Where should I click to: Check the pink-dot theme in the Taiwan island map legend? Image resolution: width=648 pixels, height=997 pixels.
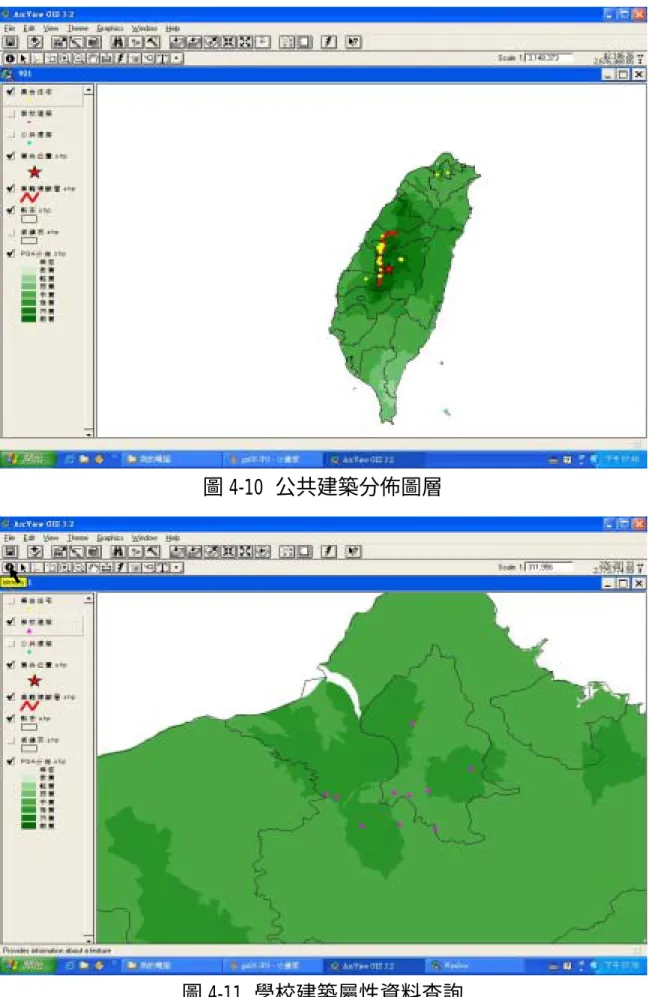tap(10, 113)
